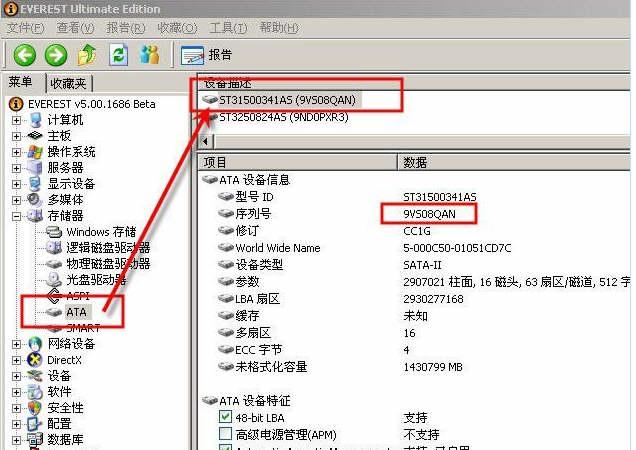Expand the 多媒体 tree node
The height and width of the screenshot is (450, 636).
click(16, 200)
